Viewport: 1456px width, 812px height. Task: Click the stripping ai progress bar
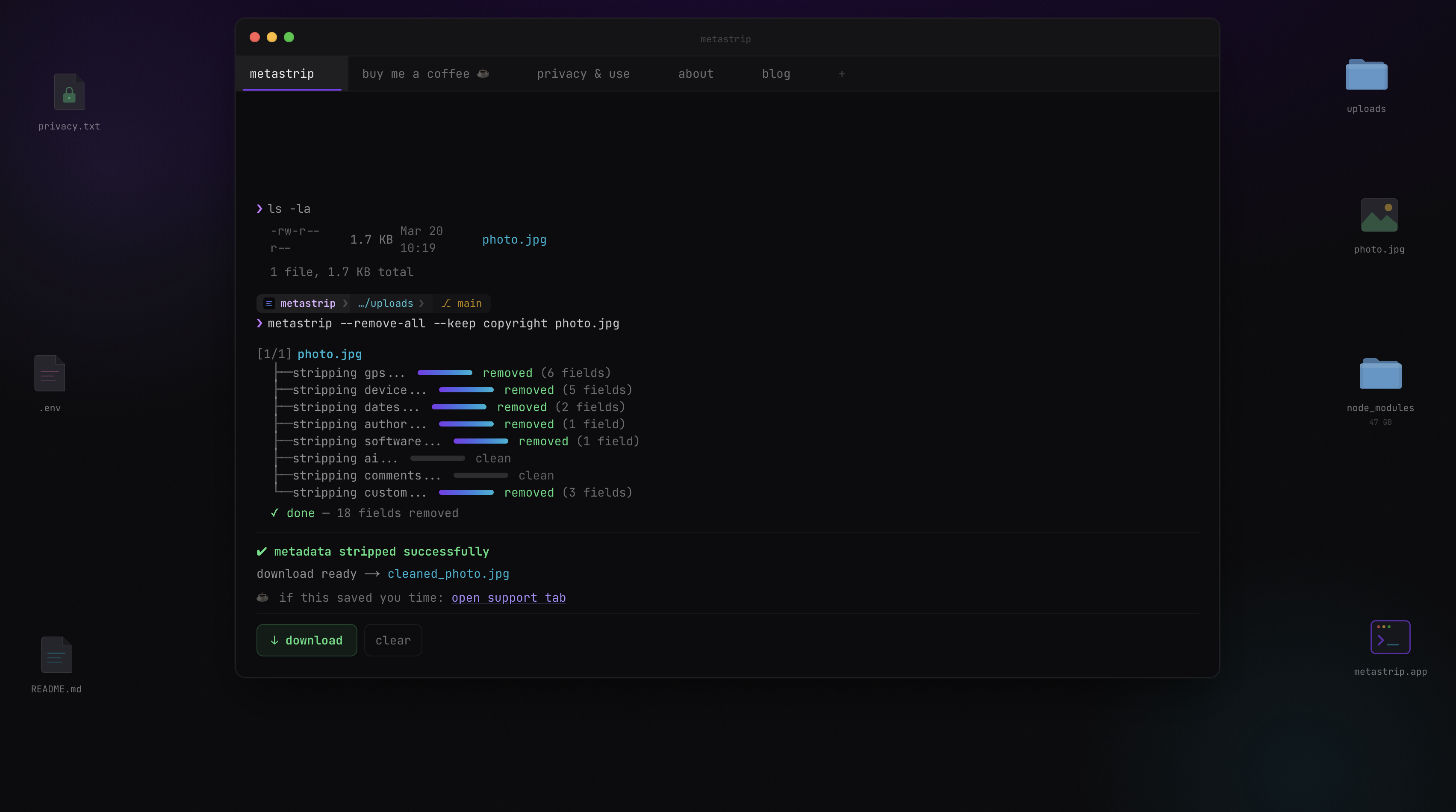pyautogui.click(x=437, y=458)
